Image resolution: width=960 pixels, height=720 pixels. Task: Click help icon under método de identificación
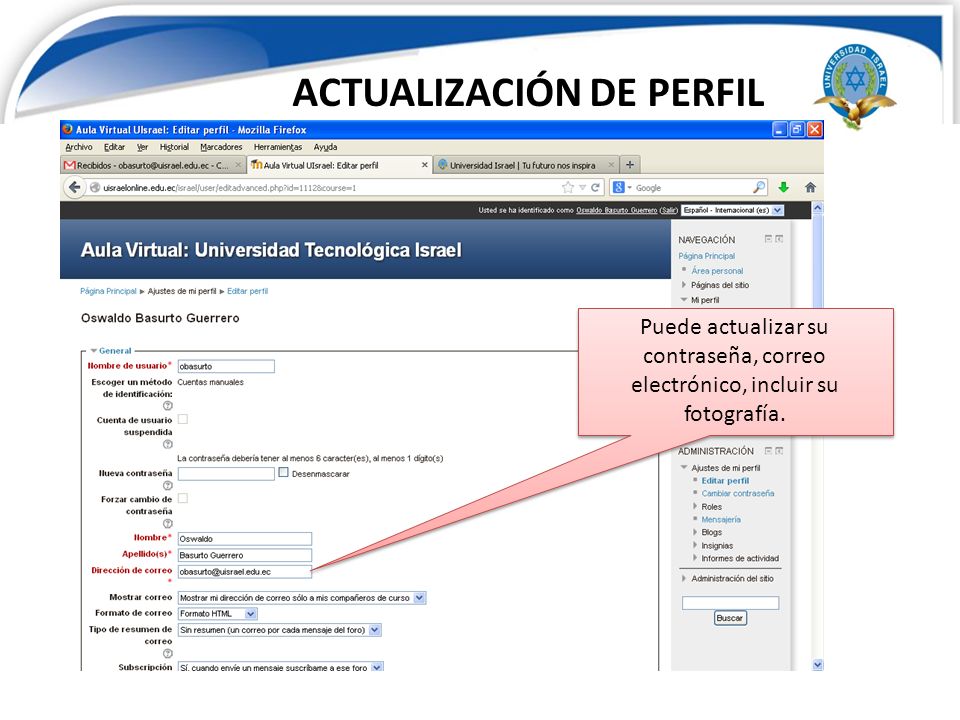(167, 405)
